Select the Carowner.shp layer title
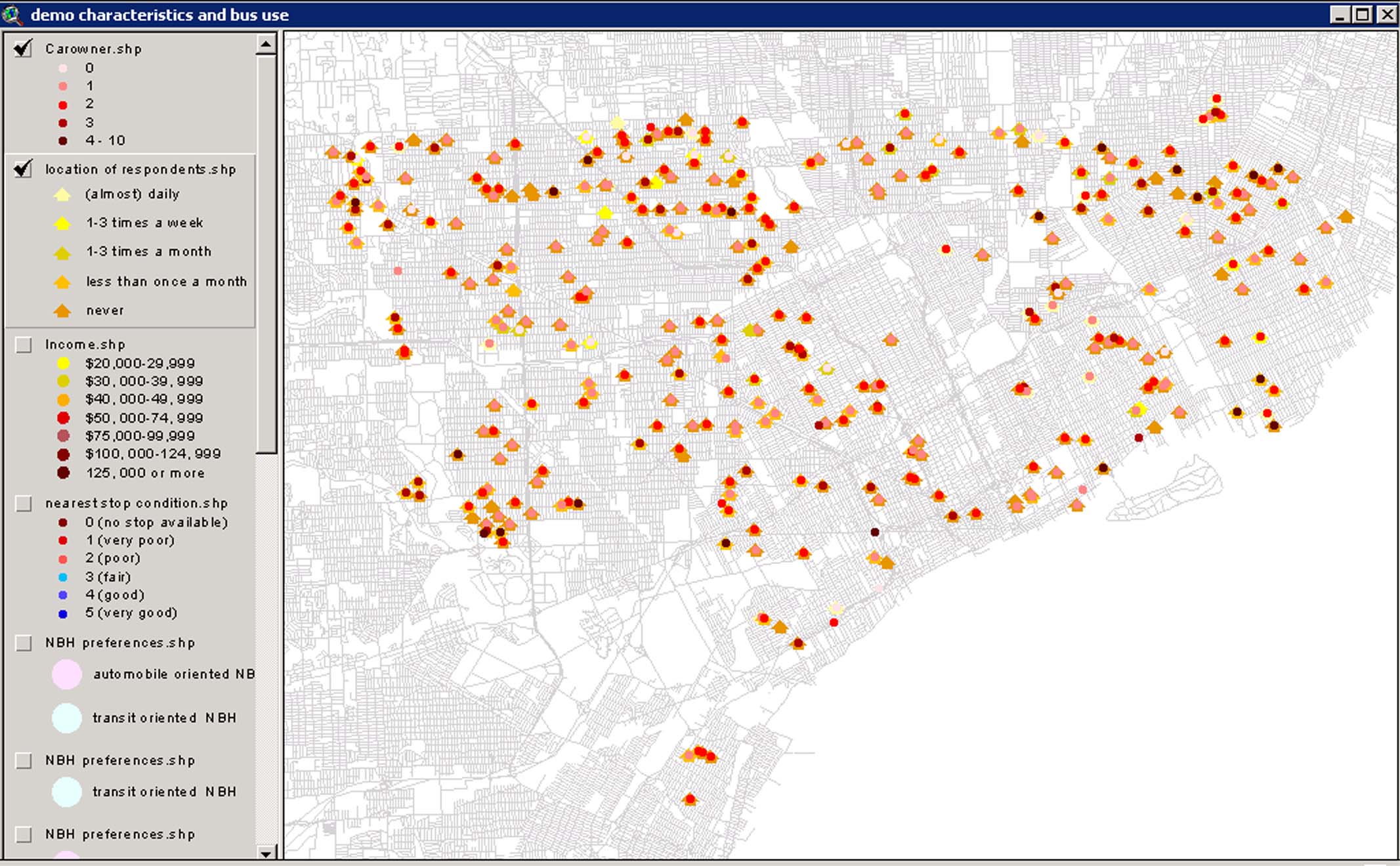1400x866 pixels. pyautogui.click(x=93, y=49)
